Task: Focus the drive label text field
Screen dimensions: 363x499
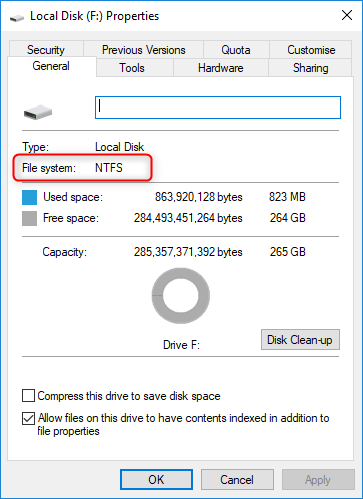Action: [218, 107]
